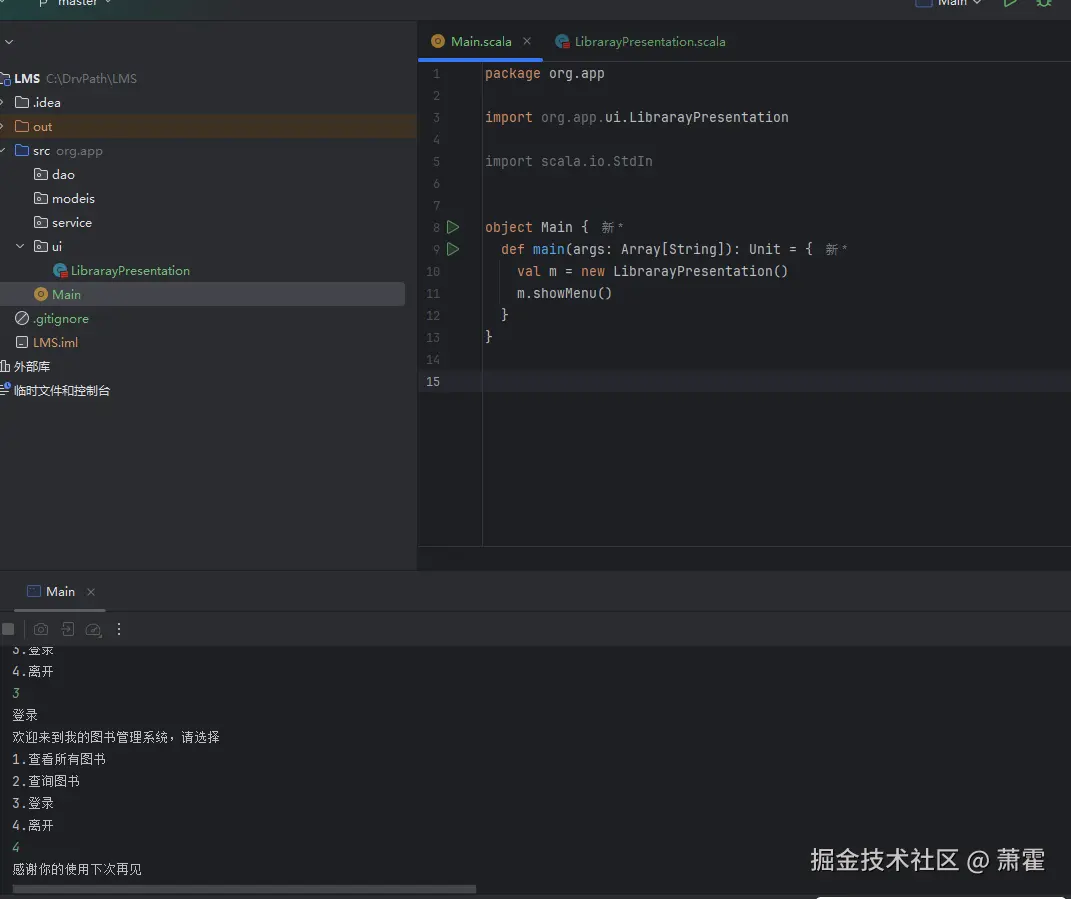Click the 新* author hint beside def main
The width and height of the screenshot is (1071, 899).
pyautogui.click(x=836, y=249)
